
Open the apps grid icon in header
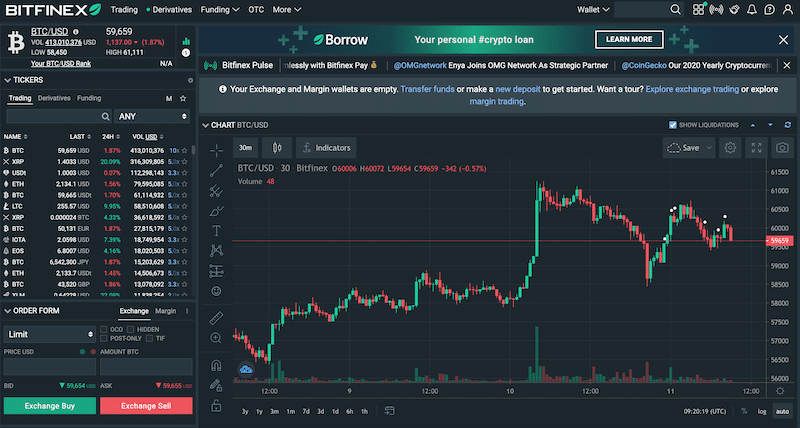(x=698, y=9)
